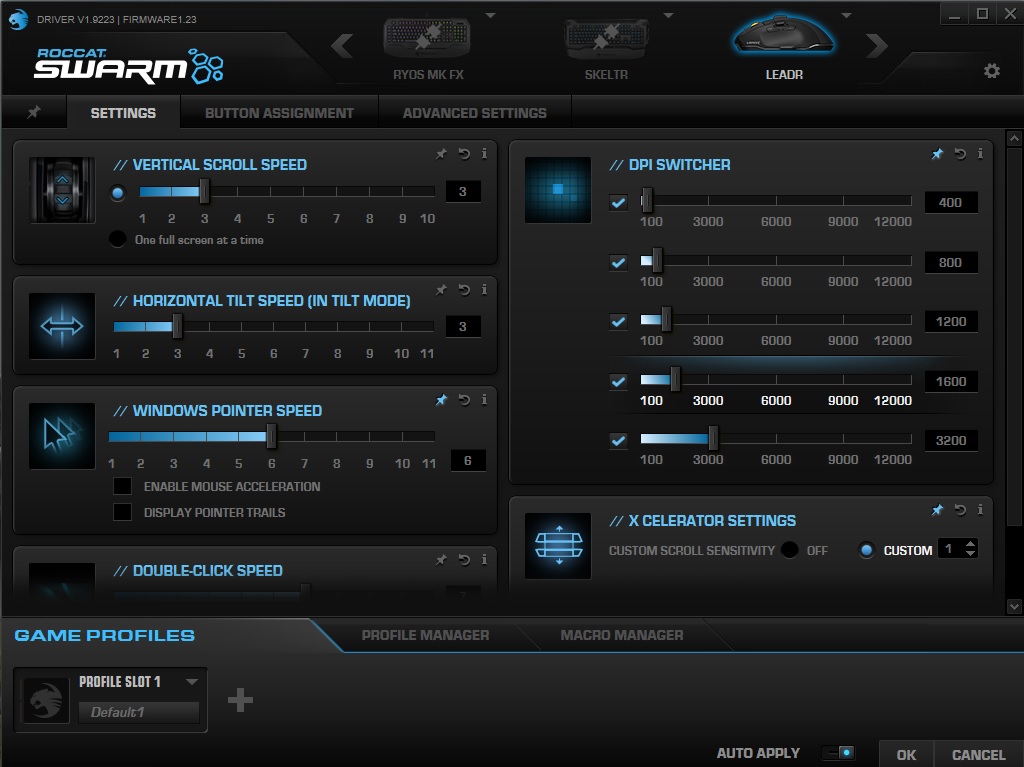
Task: Open the Macro Manager tab
Action: tap(622, 635)
